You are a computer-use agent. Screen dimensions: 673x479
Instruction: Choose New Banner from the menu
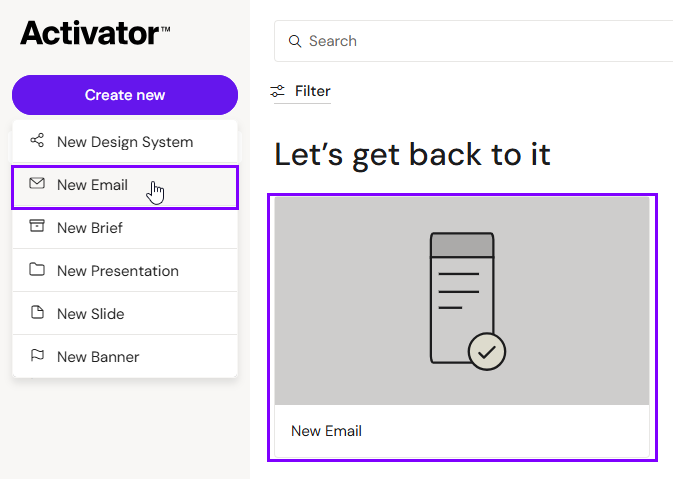click(125, 356)
